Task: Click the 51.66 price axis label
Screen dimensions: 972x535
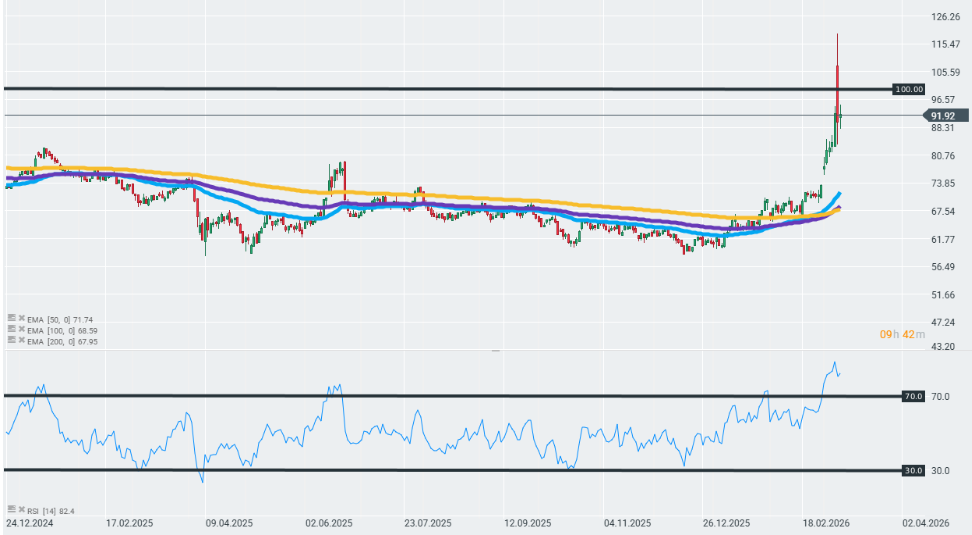Action: pyautogui.click(x=943, y=294)
